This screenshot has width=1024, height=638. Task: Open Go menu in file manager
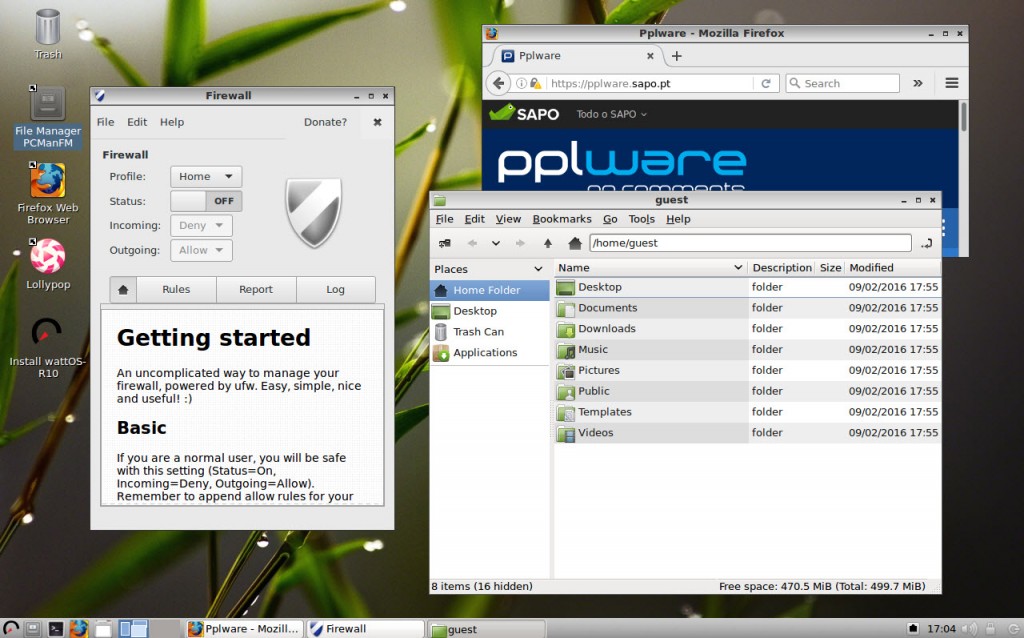pyautogui.click(x=610, y=219)
